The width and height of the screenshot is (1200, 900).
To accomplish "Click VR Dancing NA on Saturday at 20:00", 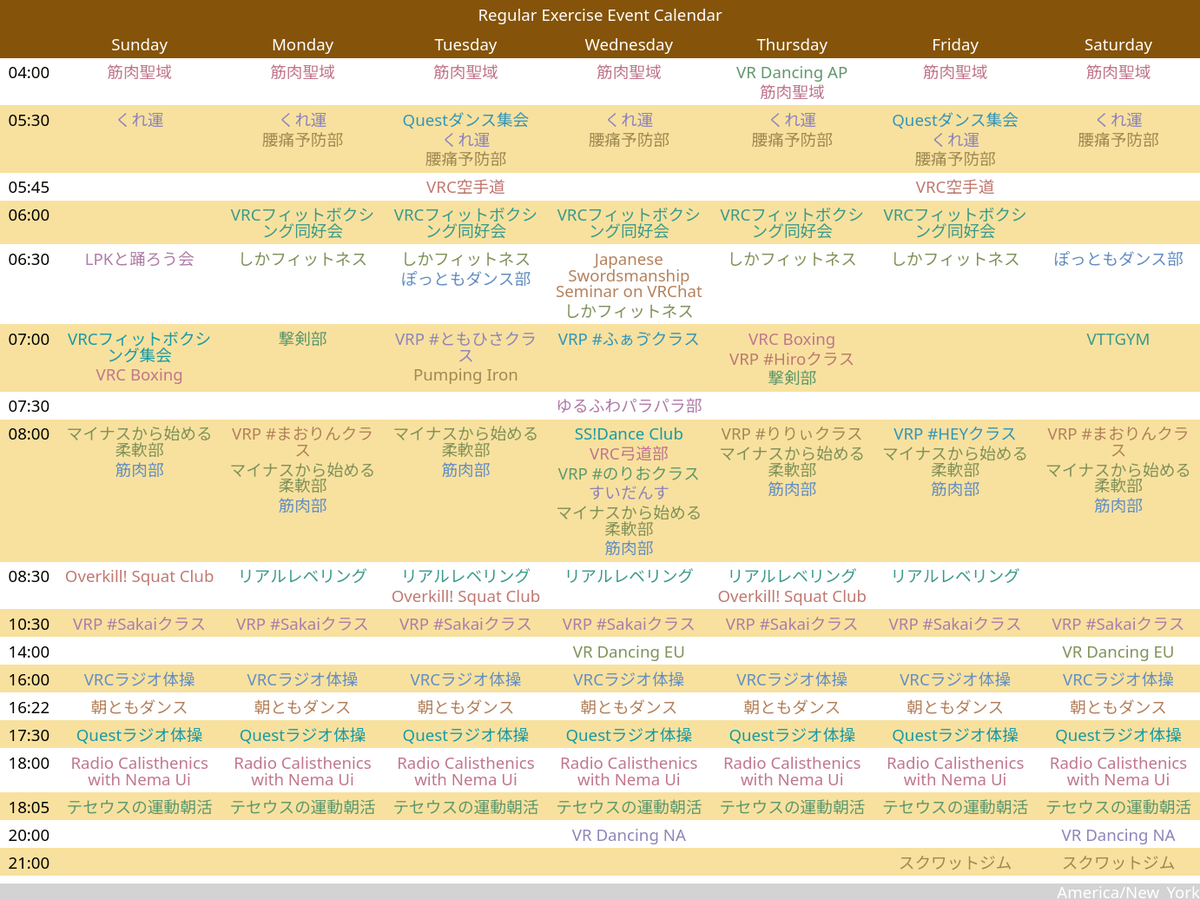I will (1118, 835).
